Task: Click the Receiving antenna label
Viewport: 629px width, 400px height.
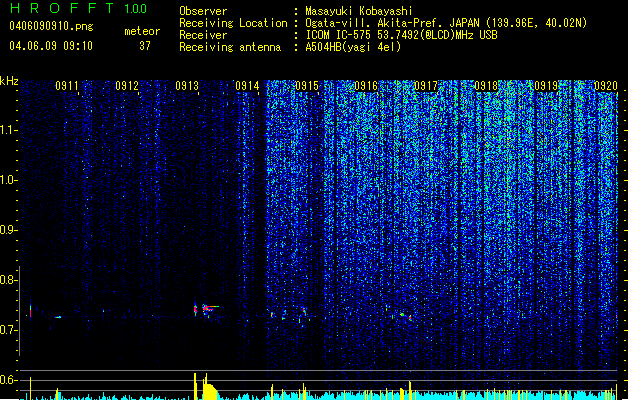Action: click(x=230, y=47)
